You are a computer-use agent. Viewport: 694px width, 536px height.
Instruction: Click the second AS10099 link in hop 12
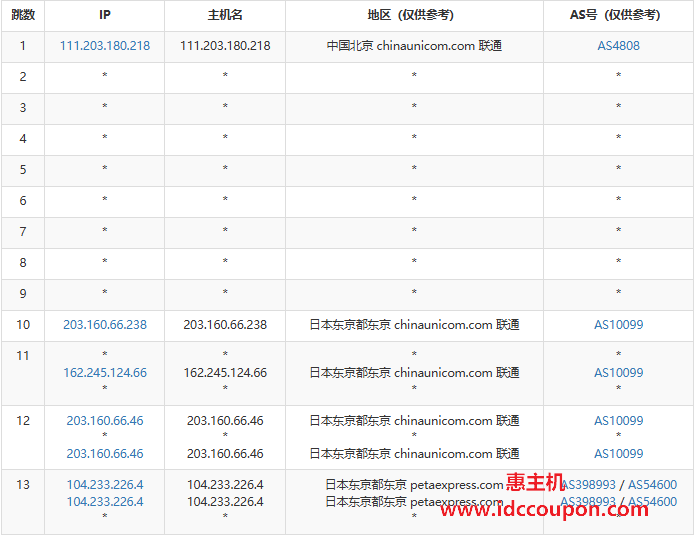pos(618,453)
